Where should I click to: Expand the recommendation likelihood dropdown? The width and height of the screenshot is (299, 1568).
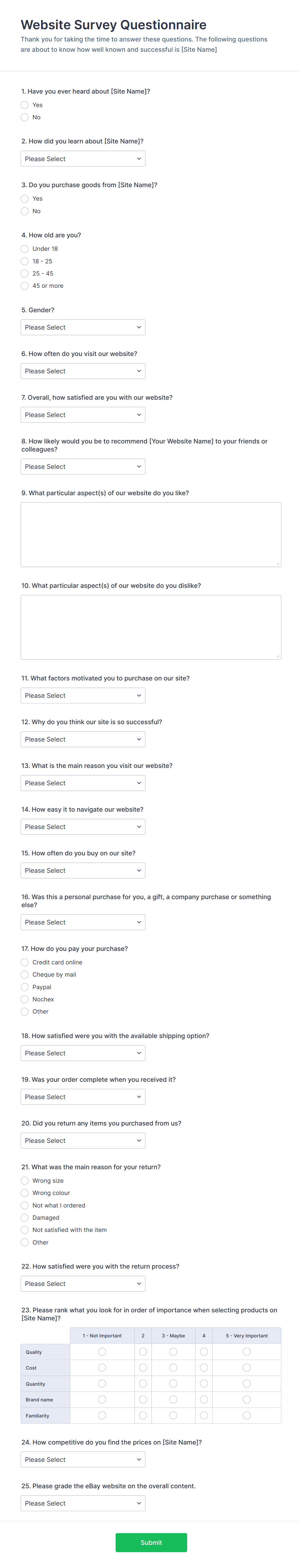[83, 466]
